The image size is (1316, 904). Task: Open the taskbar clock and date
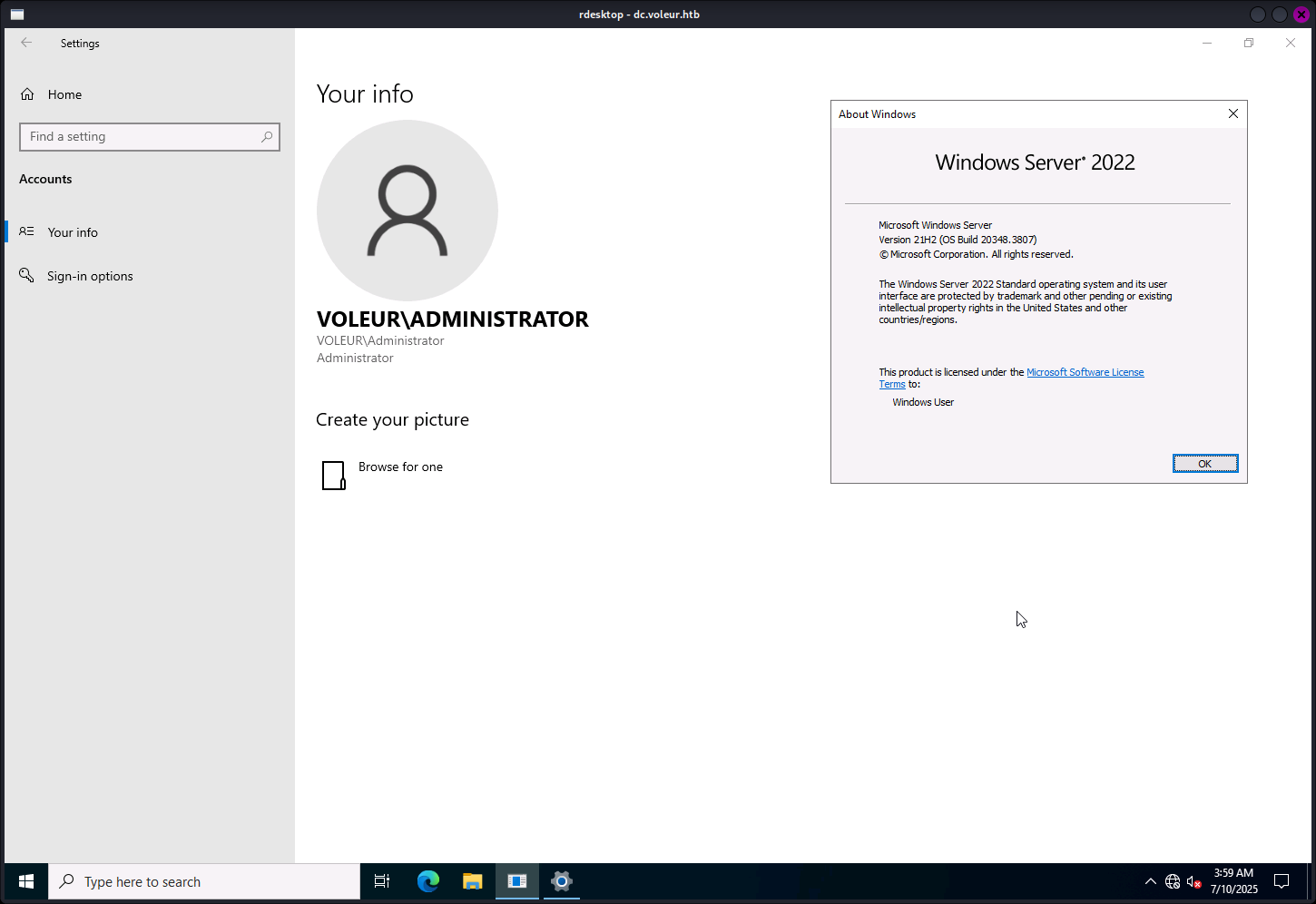tap(1234, 881)
